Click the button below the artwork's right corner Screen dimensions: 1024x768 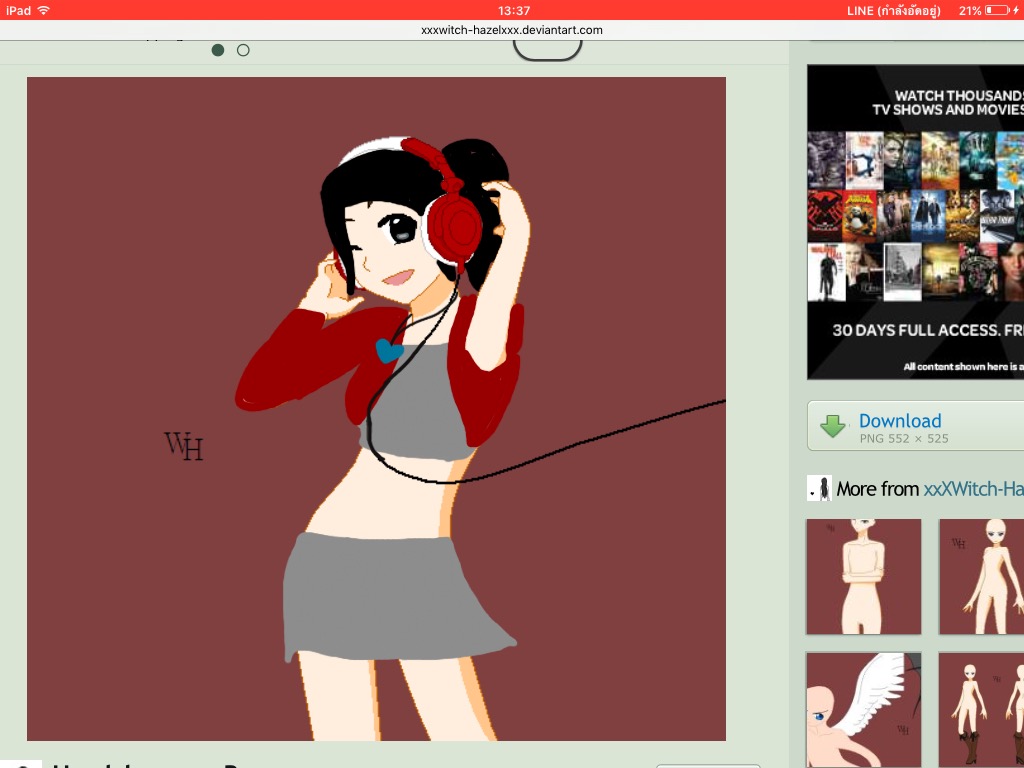pos(707,765)
